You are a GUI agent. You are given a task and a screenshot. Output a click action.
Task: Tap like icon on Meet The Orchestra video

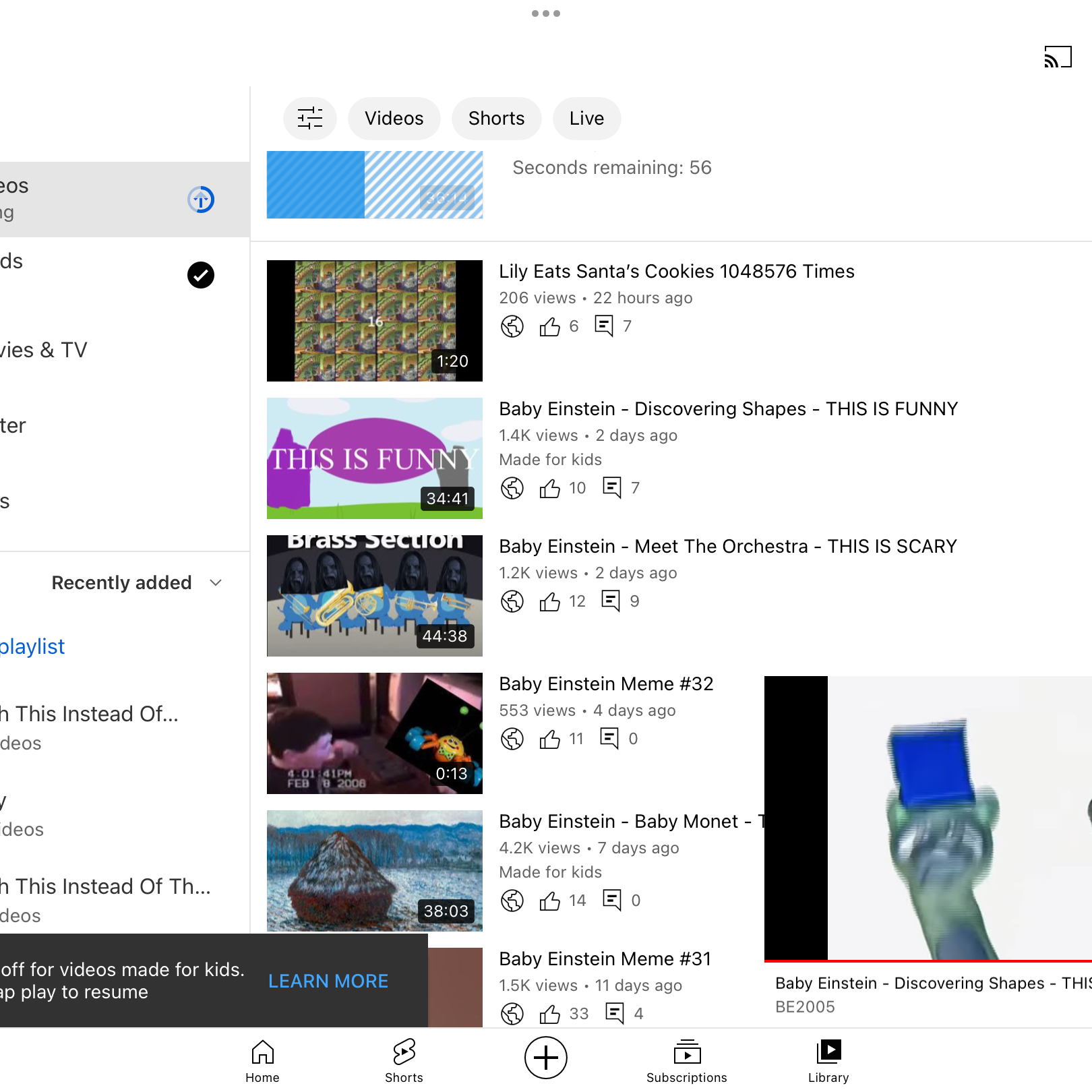click(550, 601)
